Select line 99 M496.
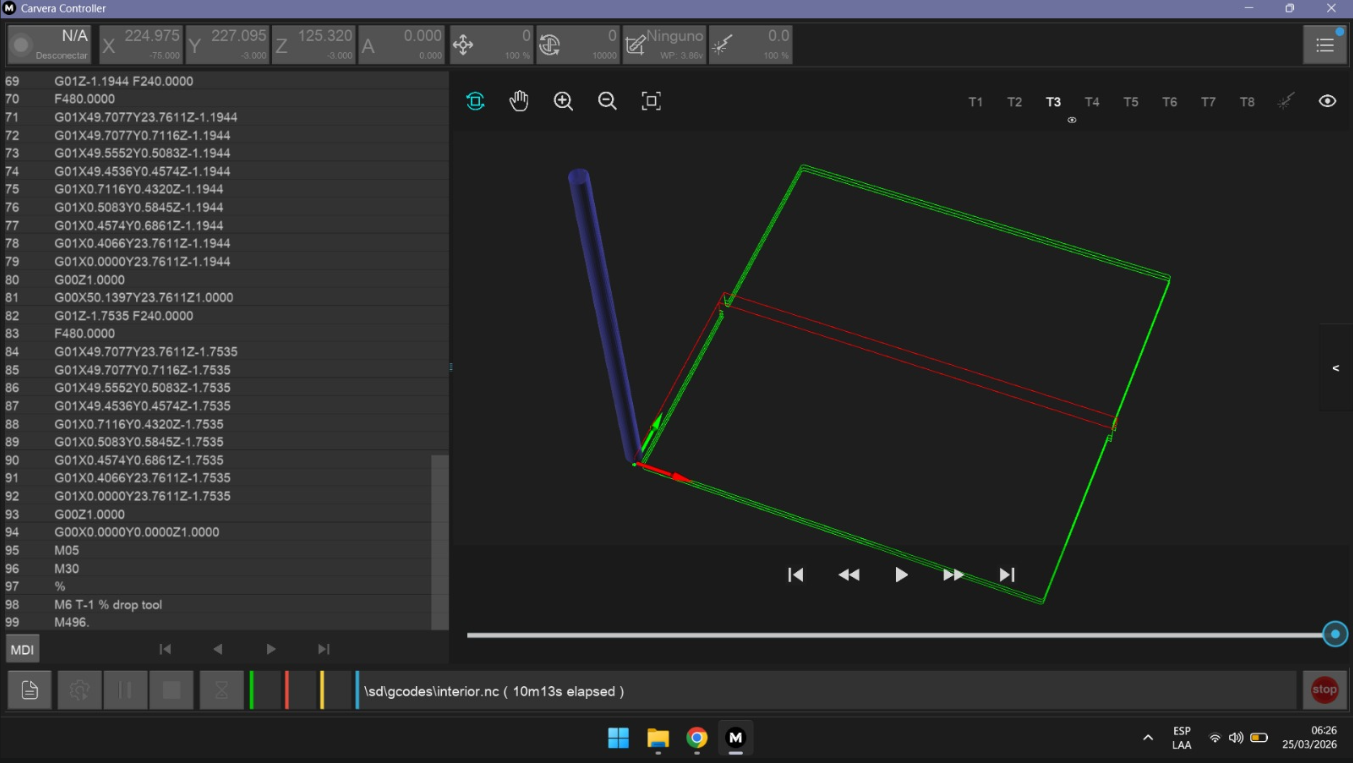 pos(224,622)
